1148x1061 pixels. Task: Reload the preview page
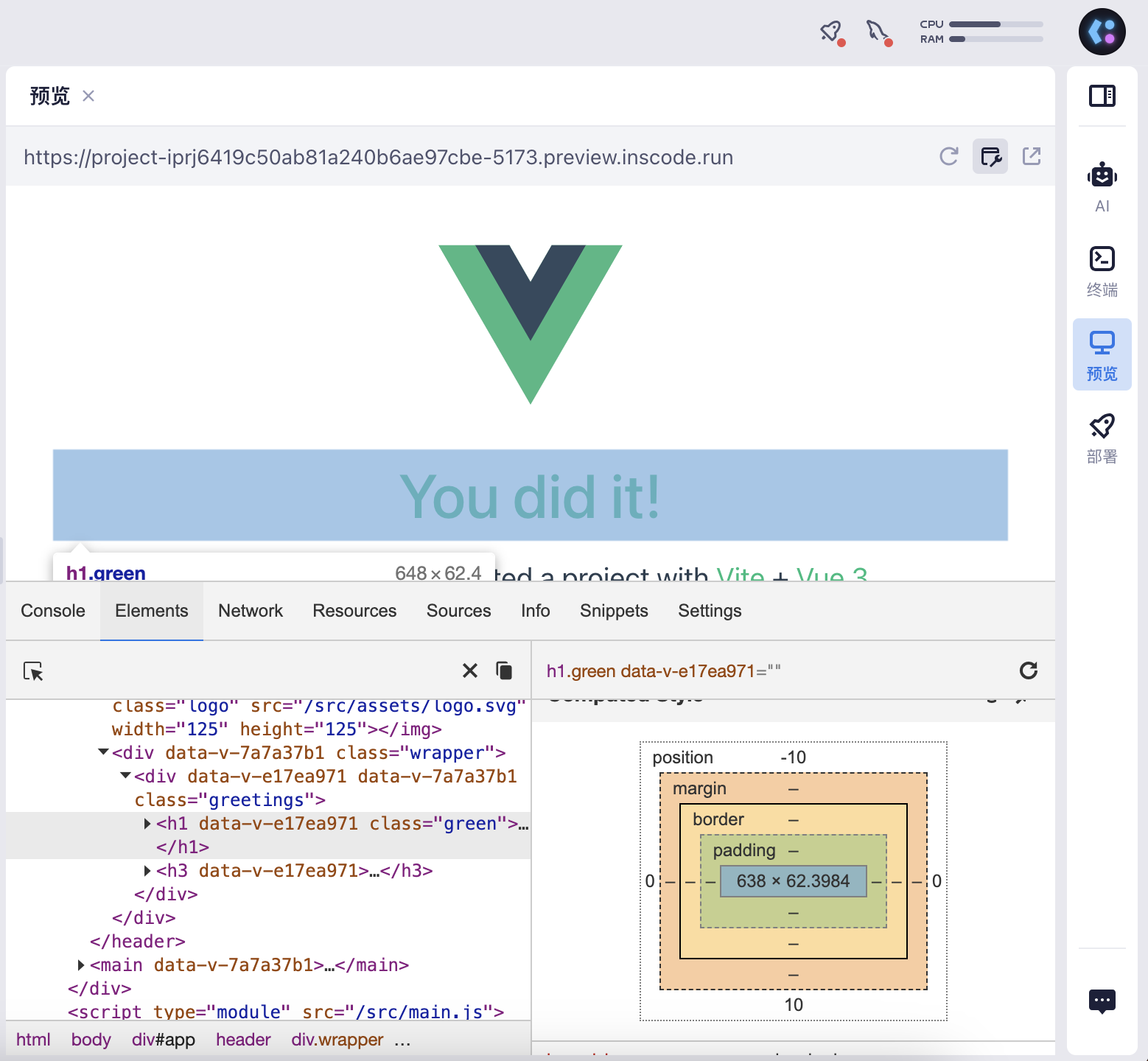[949, 156]
